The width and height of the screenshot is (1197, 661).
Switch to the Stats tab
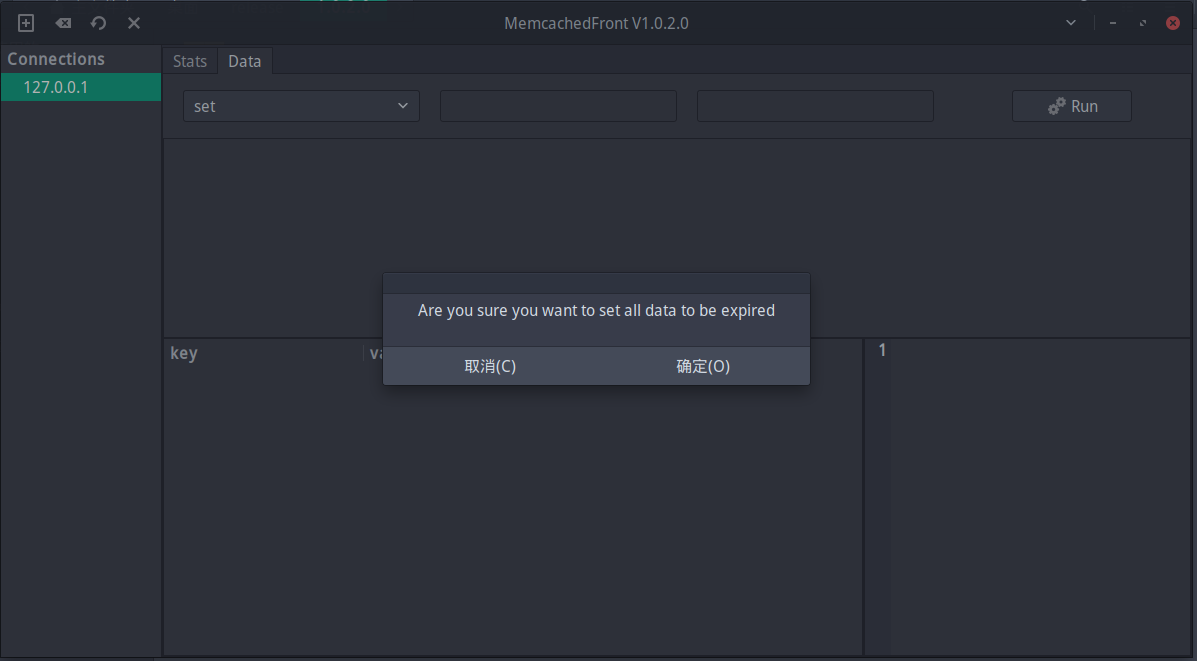[189, 61]
